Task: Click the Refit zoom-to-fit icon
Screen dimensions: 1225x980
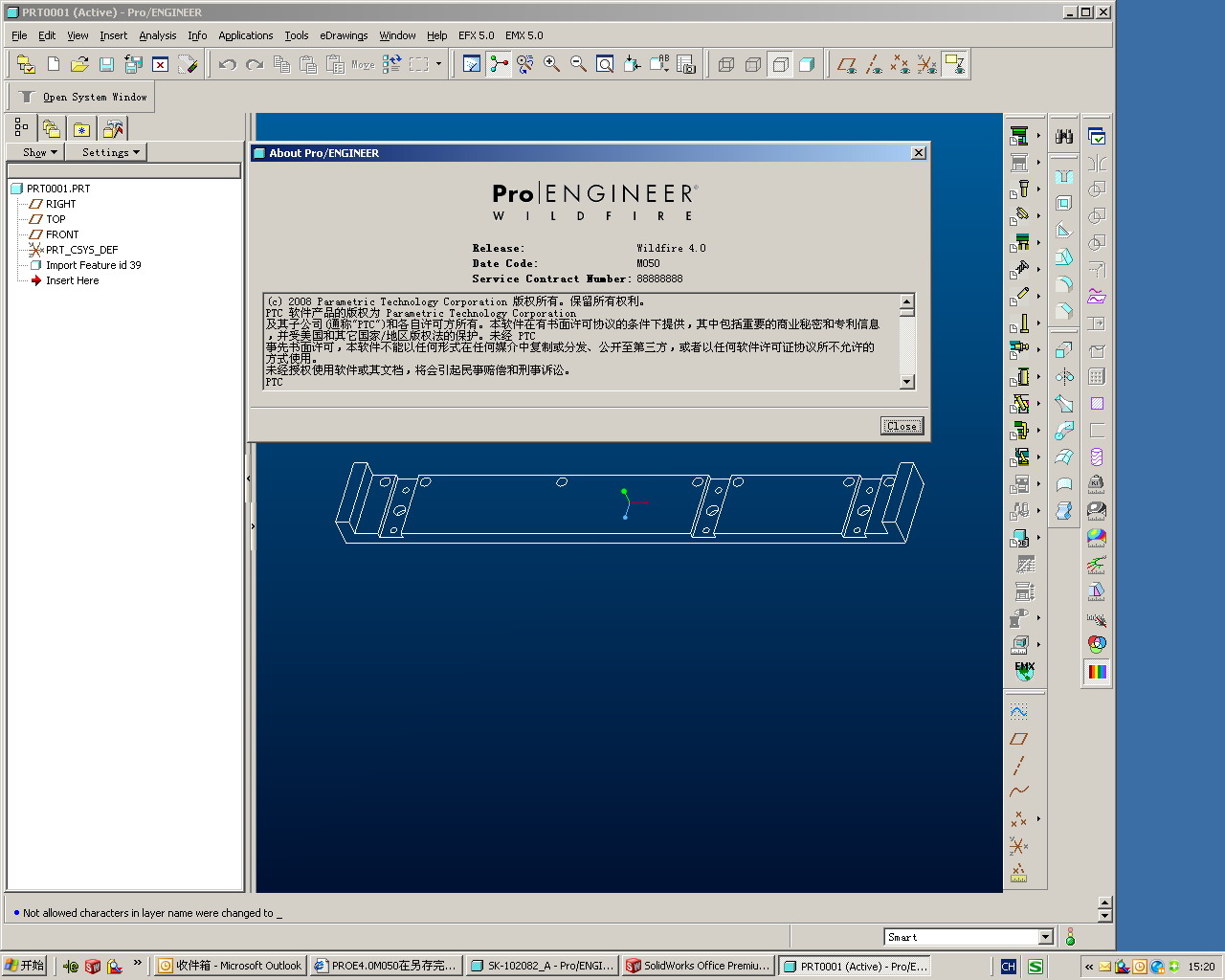Action: point(605,64)
